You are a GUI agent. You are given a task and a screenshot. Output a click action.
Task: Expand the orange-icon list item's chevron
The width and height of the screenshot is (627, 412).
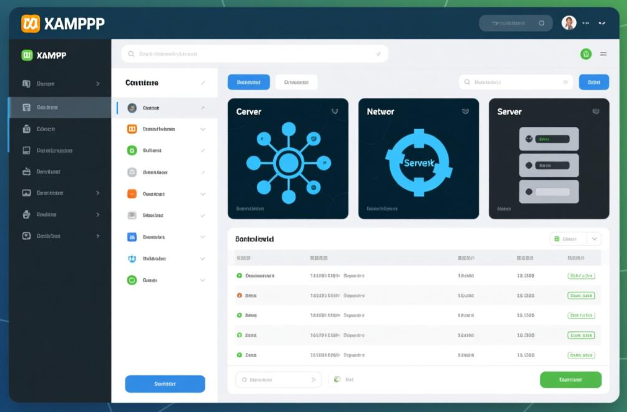[203, 129]
